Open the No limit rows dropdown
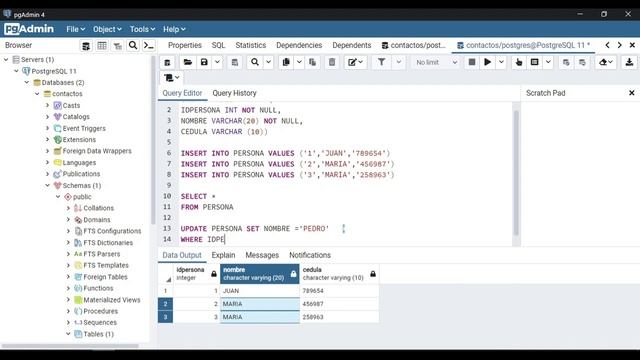The image size is (640, 360). (436, 62)
